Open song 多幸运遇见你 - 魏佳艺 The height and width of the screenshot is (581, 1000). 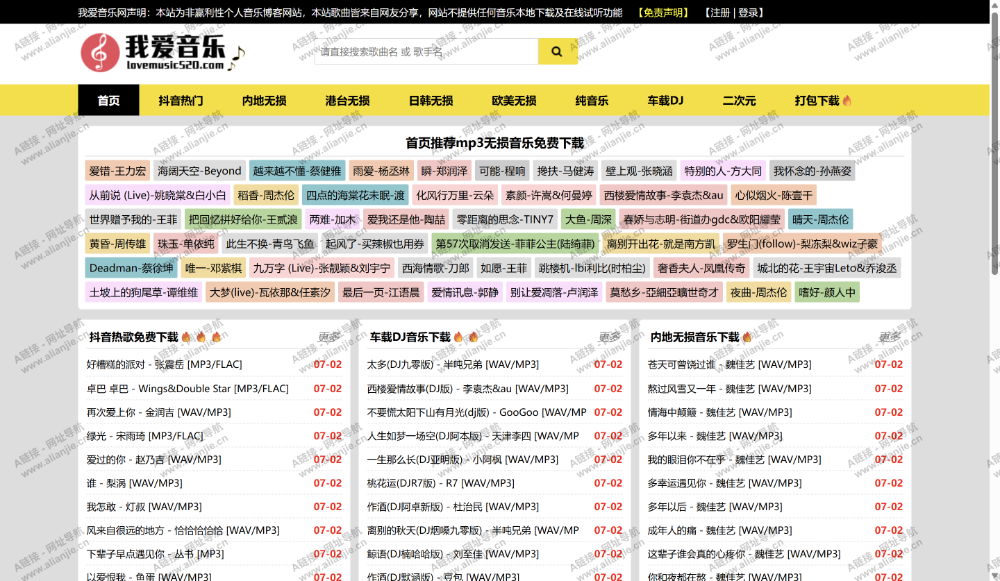(x=724, y=483)
